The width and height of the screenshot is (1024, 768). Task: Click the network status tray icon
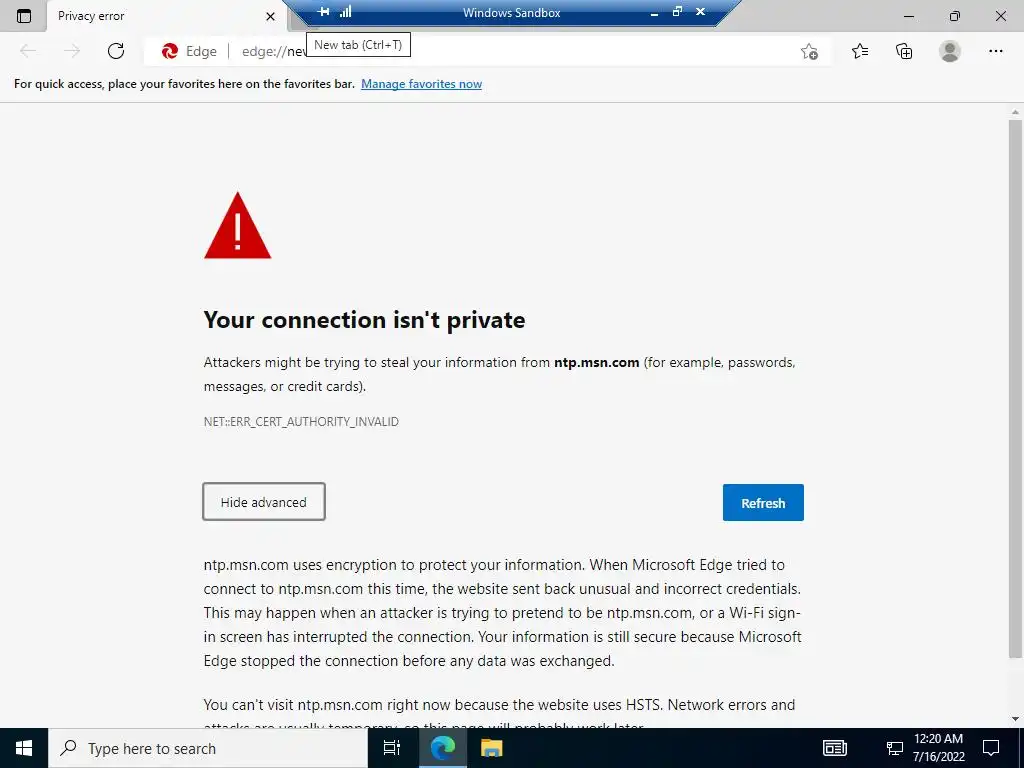(x=894, y=748)
